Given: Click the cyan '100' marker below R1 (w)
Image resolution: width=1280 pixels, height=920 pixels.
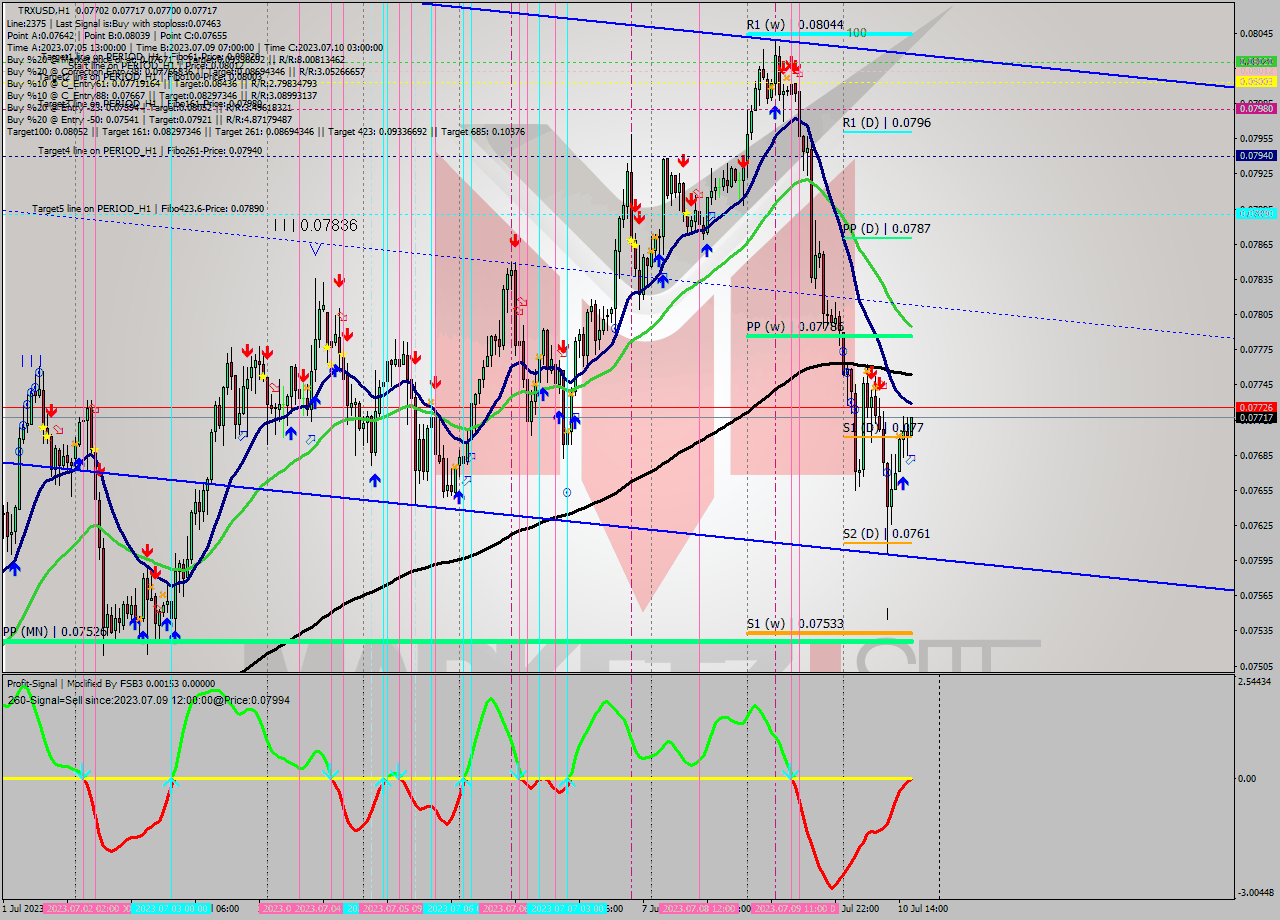Looking at the screenshot, I should [855, 34].
